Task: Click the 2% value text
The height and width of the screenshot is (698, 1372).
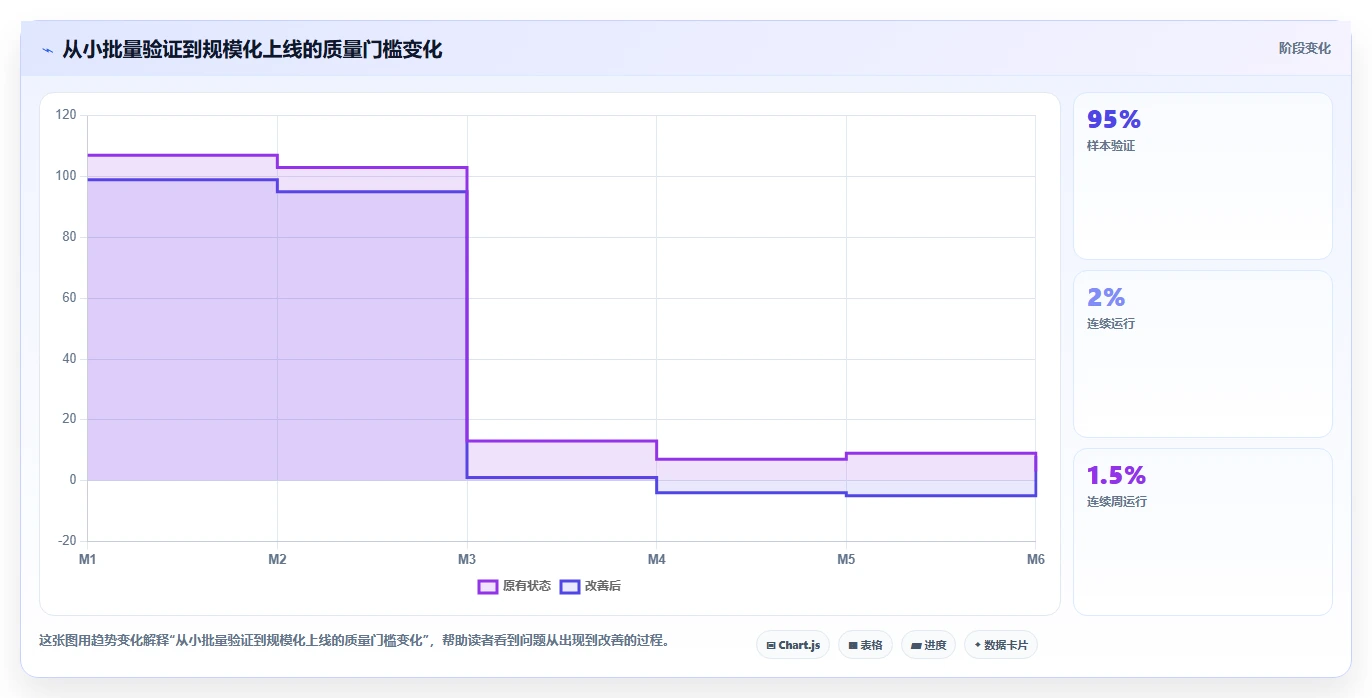Action: pos(1106,297)
